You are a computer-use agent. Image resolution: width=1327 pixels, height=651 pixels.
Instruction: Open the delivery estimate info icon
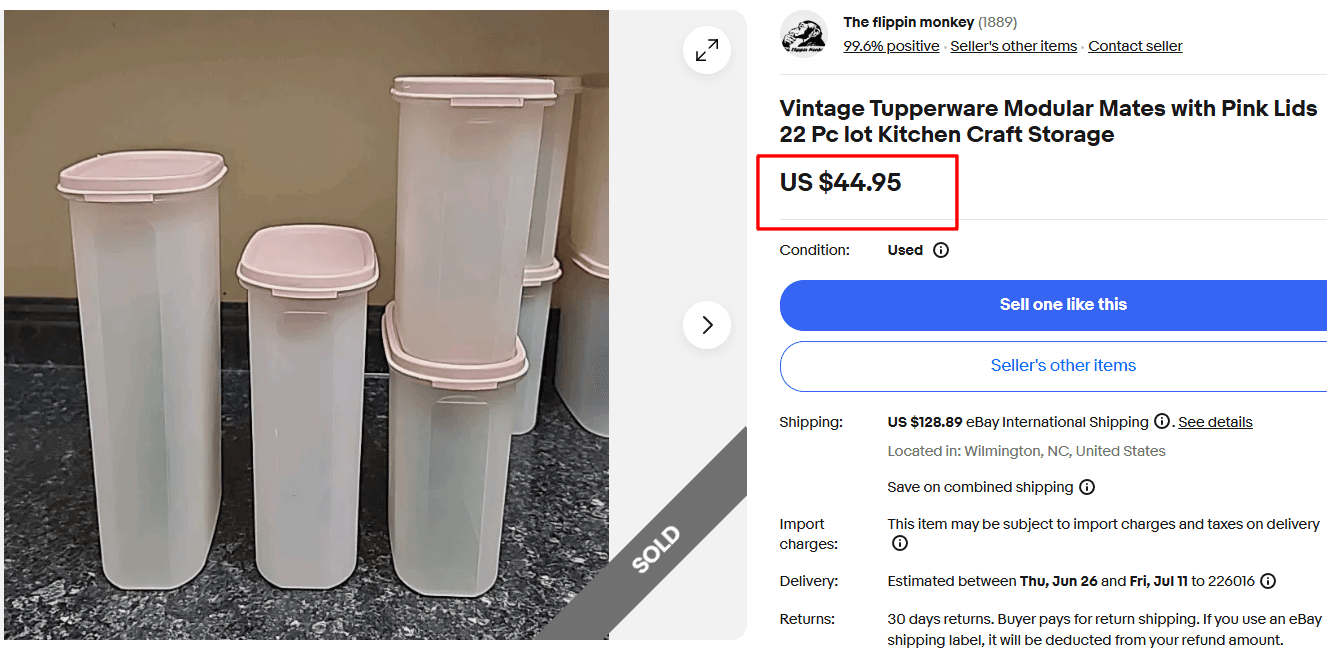click(x=1267, y=581)
